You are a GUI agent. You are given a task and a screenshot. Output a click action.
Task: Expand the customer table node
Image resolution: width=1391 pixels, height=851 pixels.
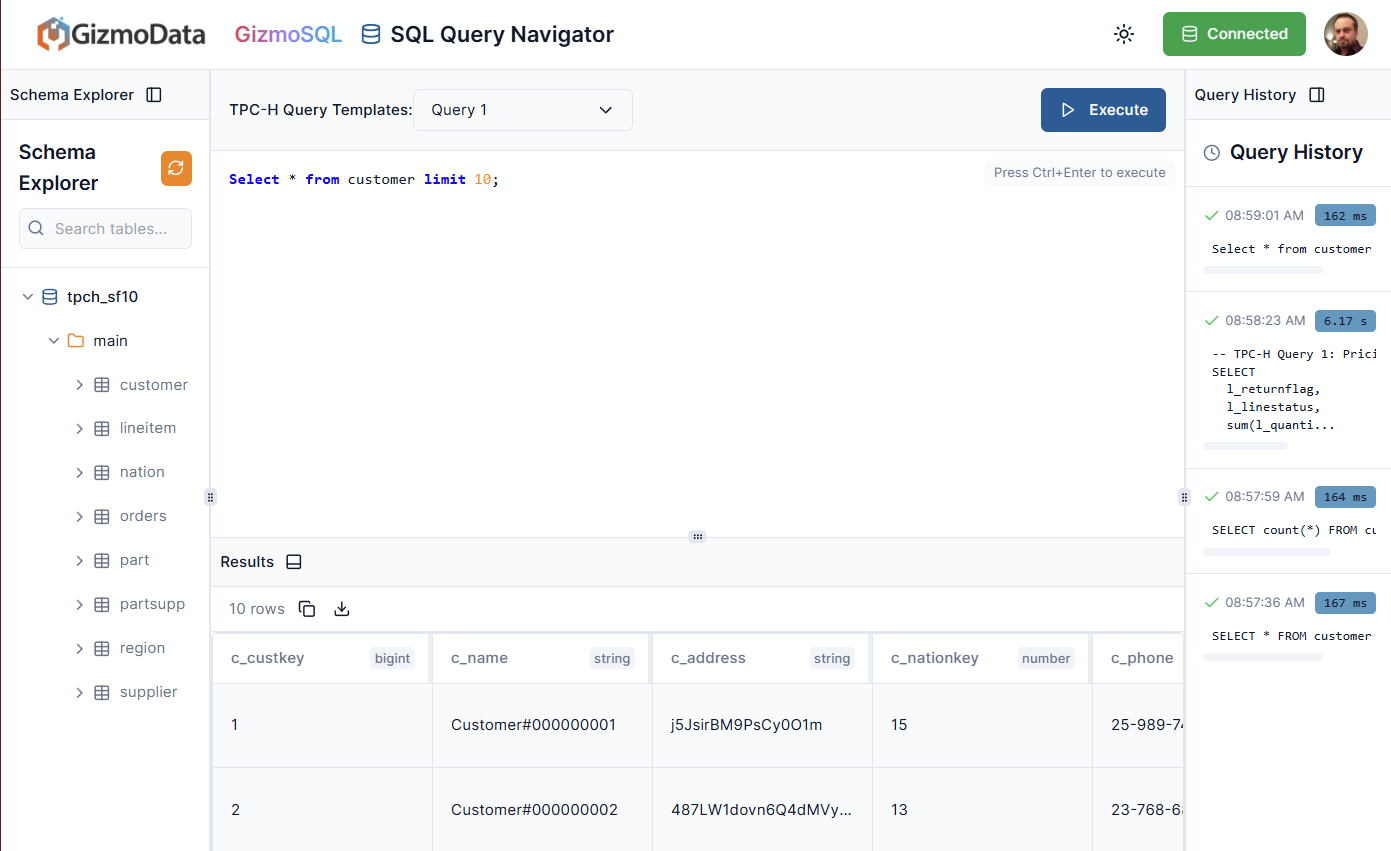[x=80, y=384]
